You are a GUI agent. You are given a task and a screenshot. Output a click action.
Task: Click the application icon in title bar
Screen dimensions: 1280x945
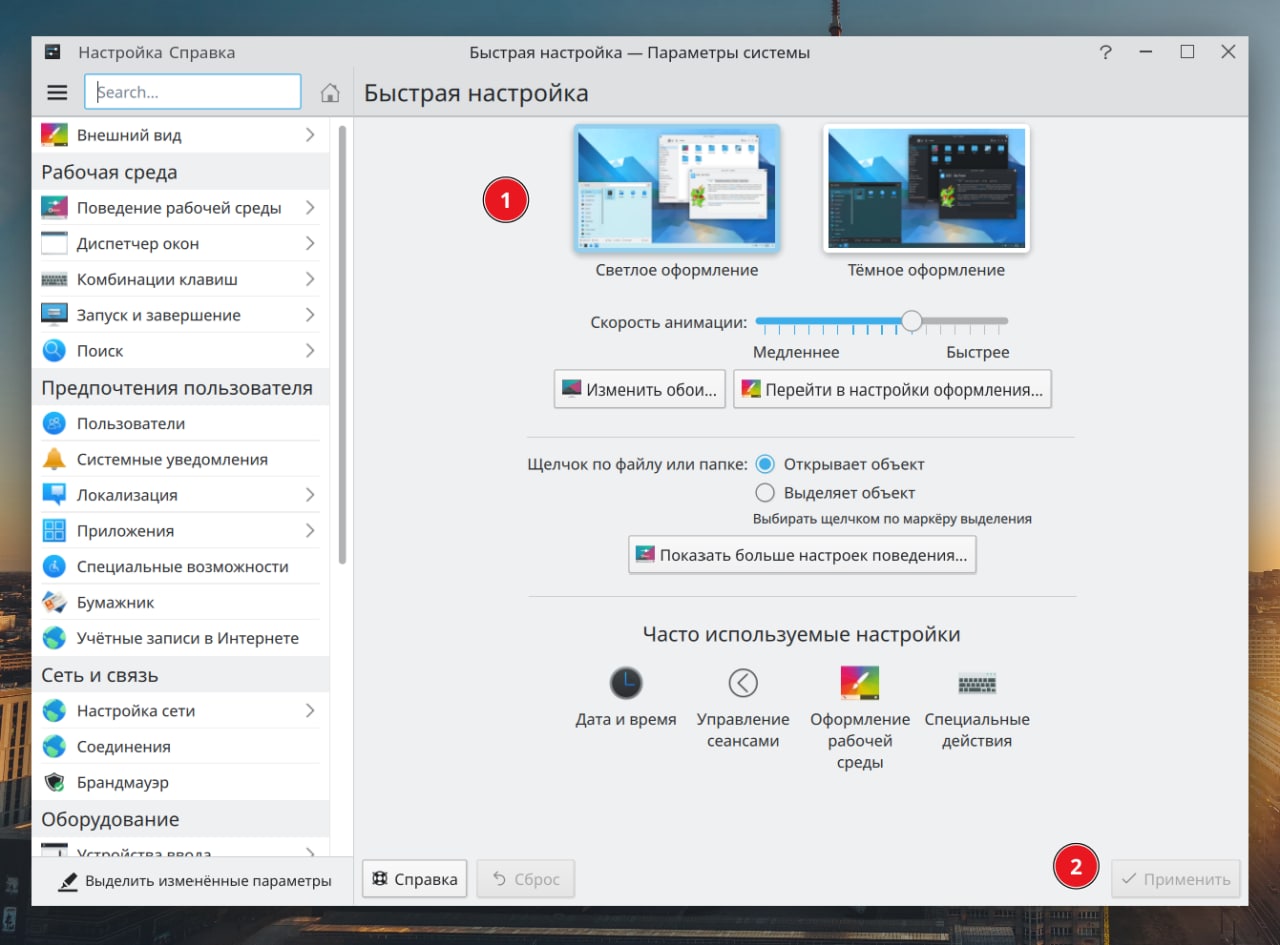[x=53, y=53]
